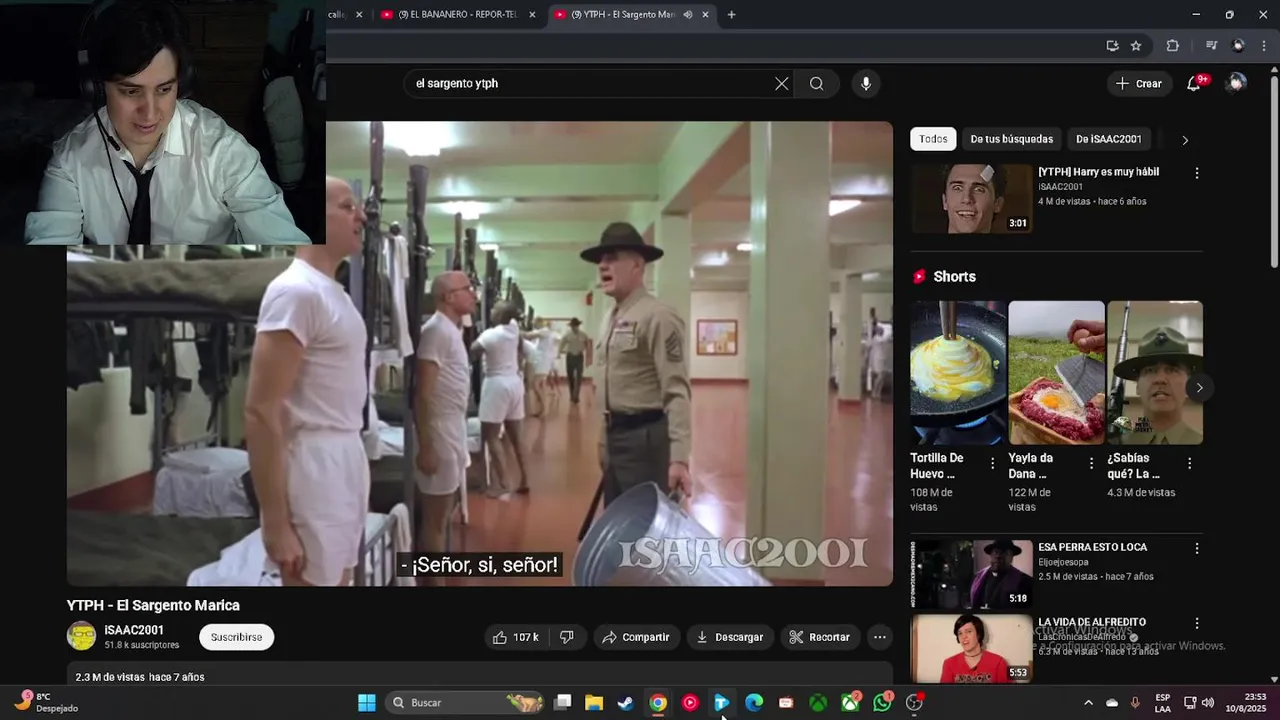Open the iSAAC2001 channel avatar
The width and height of the screenshot is (1280, 720).
tap(81, 636)
